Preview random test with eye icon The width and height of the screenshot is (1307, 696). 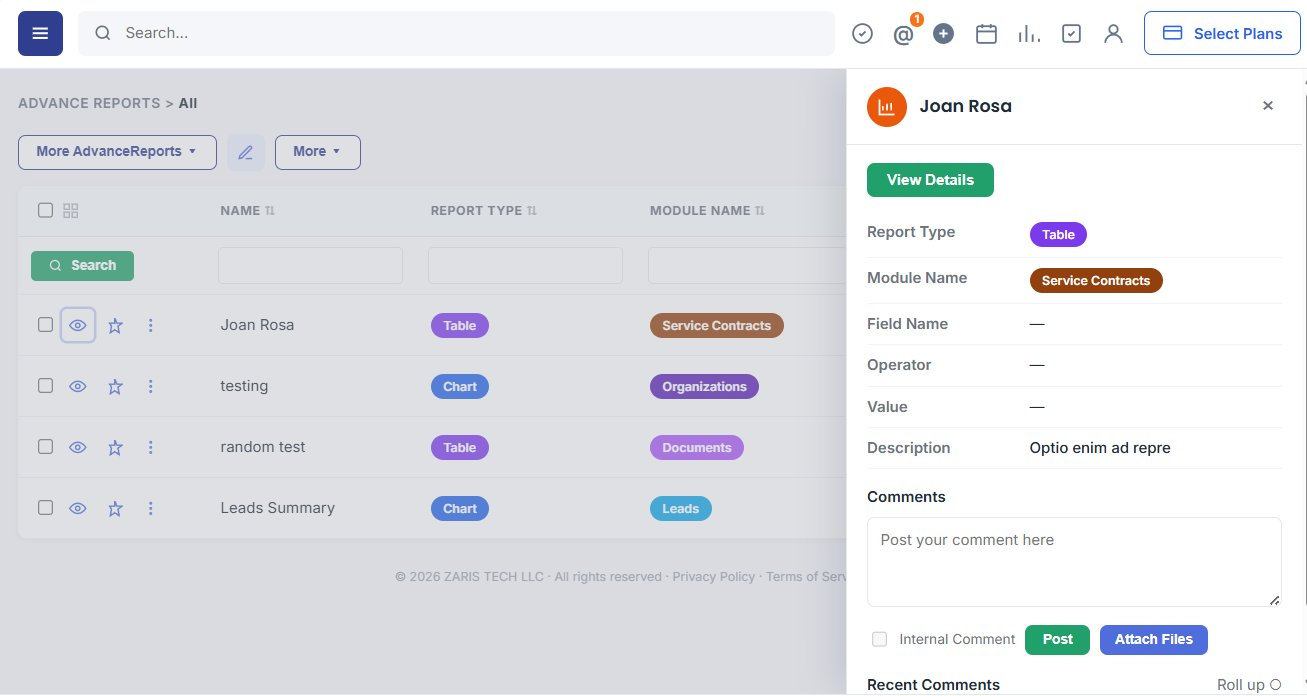pyautogui.click(x=78, y=448)
